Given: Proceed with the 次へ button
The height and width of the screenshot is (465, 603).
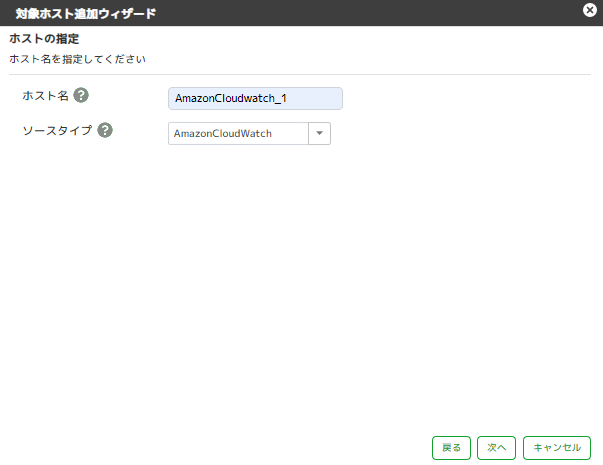Looking at the screenshot, I should 496,448.
